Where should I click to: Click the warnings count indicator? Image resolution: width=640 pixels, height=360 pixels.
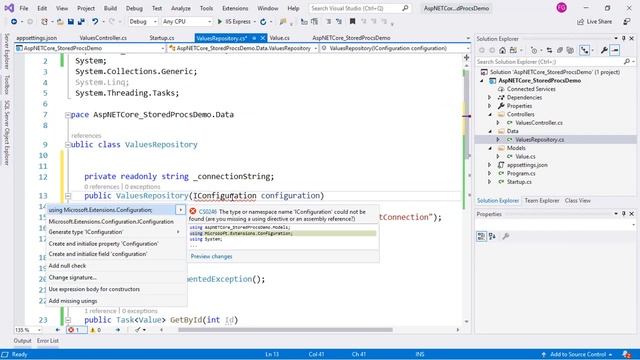[x=96, y=329]
